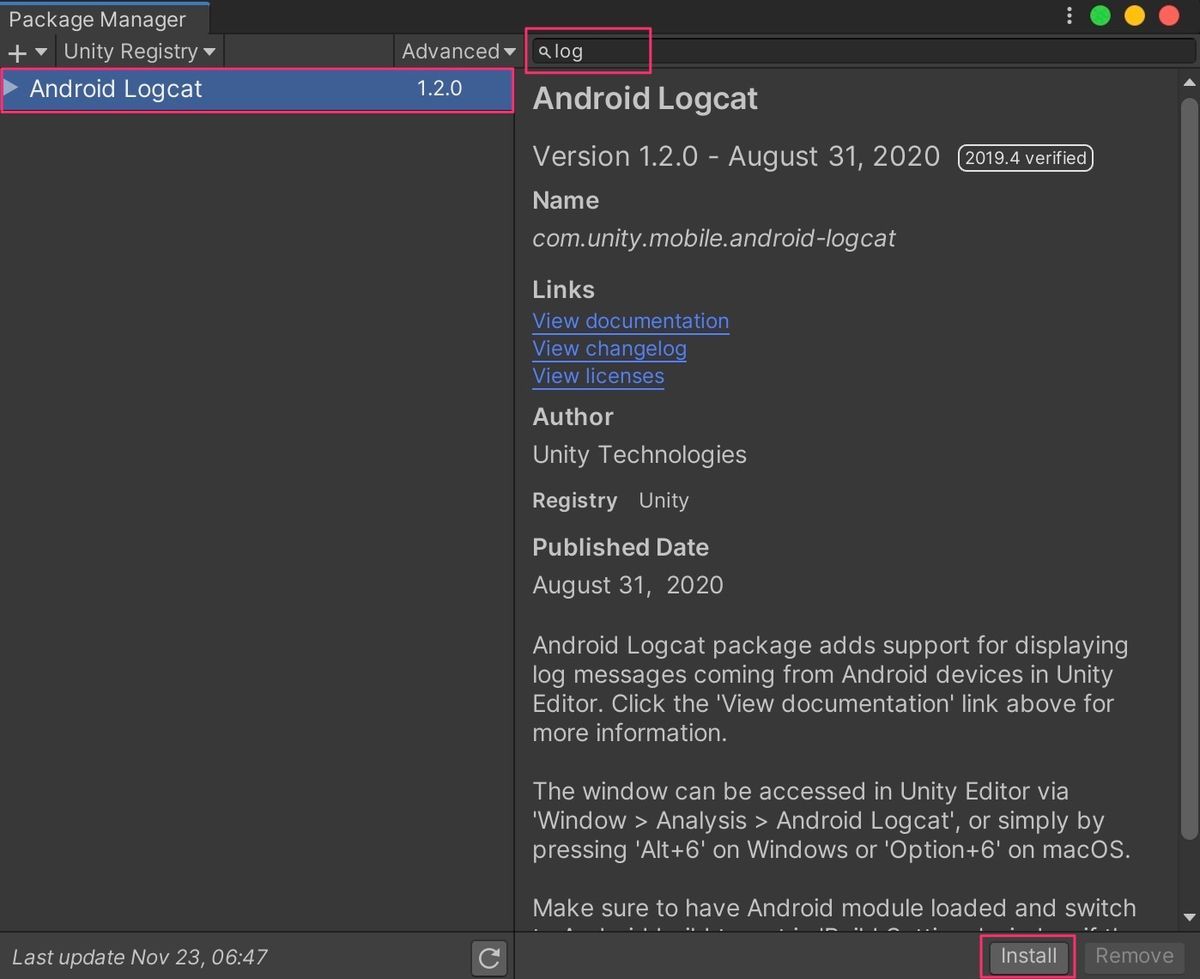Click the vertical scrollbar thumb in details
Viewport: 1200px width, 979px height.
(x=1189, y=467)
